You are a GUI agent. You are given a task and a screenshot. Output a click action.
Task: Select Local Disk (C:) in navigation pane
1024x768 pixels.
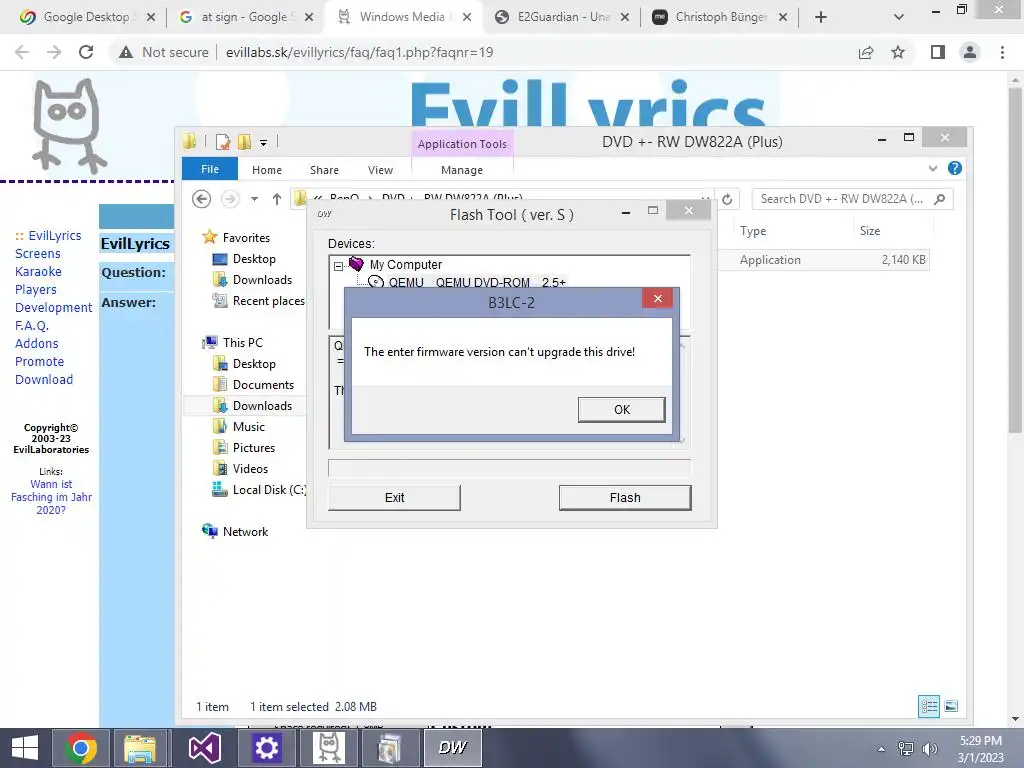[269, 489]
